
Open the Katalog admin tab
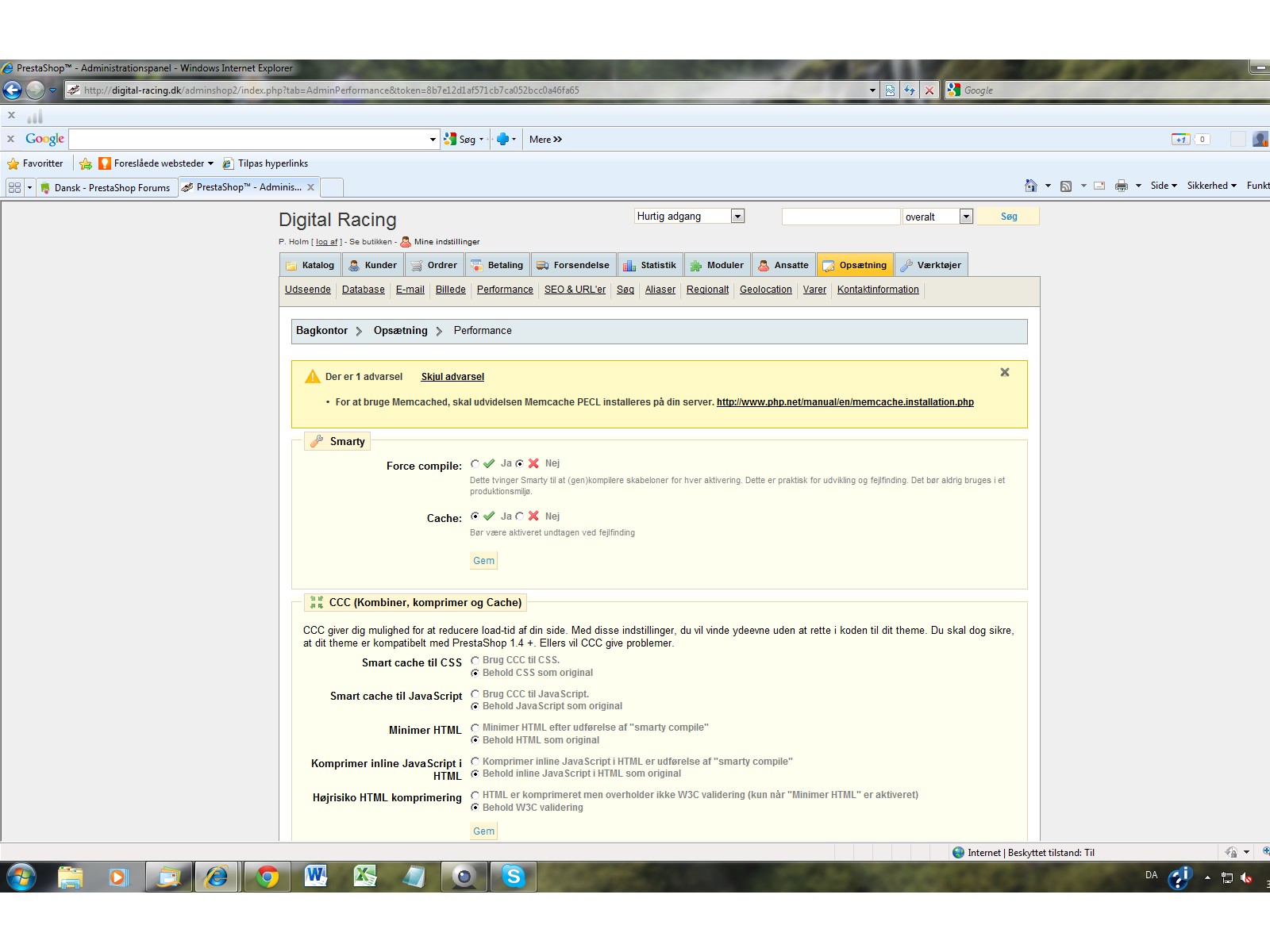pyautogui.click(x=310, y=265)
